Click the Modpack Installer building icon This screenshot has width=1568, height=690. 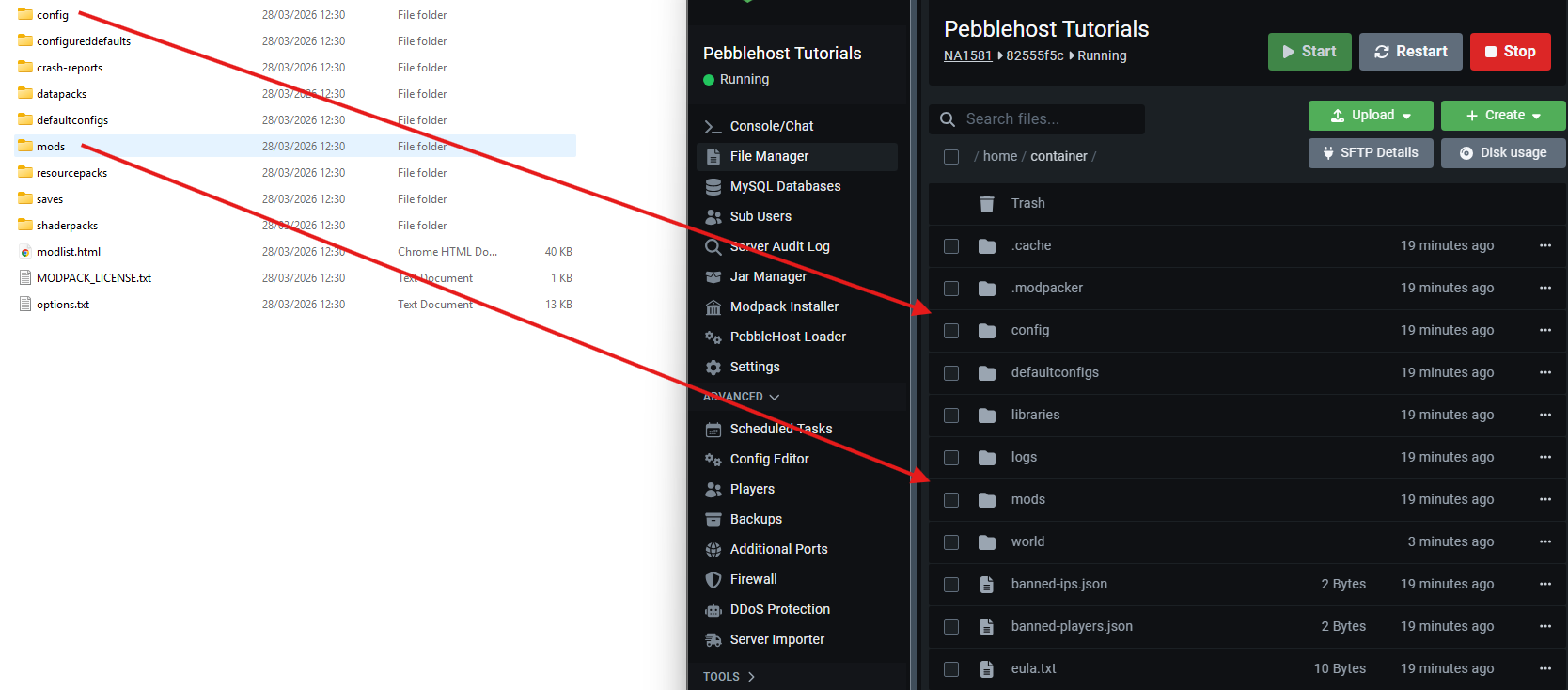coord(713,307)
